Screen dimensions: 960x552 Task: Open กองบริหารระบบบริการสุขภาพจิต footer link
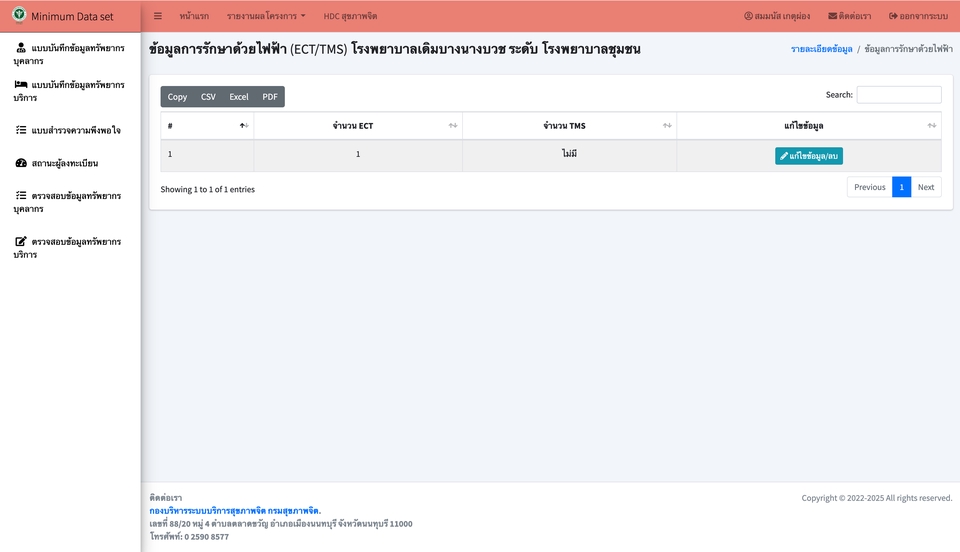[x=234, y=510]
